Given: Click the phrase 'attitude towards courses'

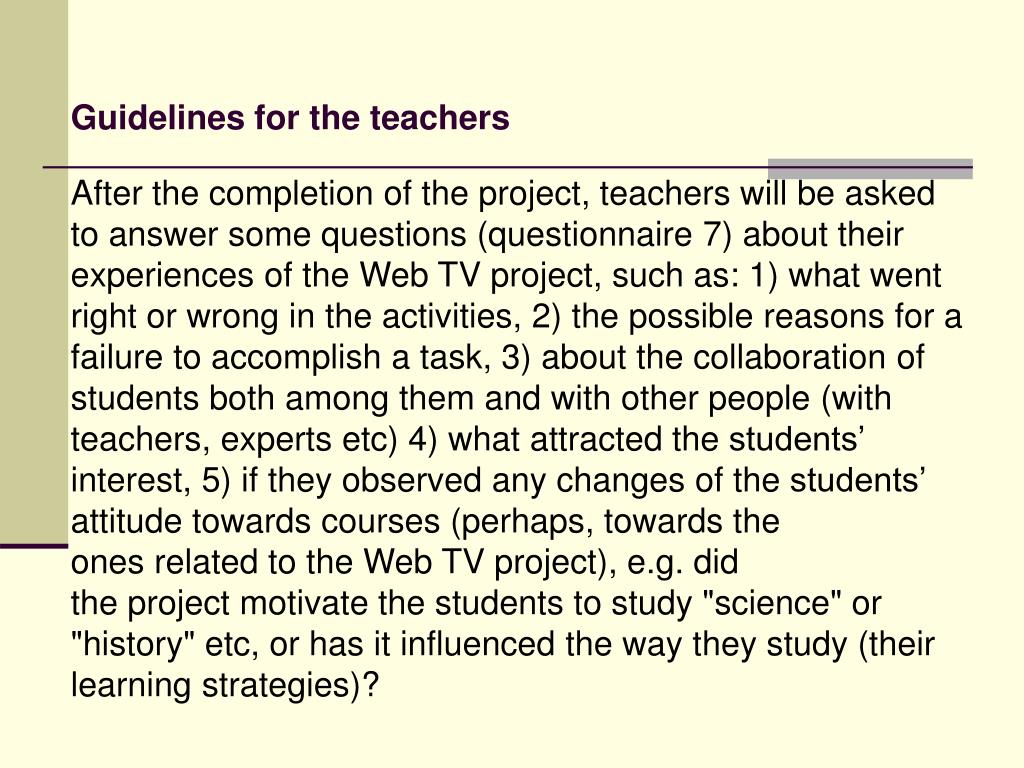Looking at the screenshot, I should point(255,522).
